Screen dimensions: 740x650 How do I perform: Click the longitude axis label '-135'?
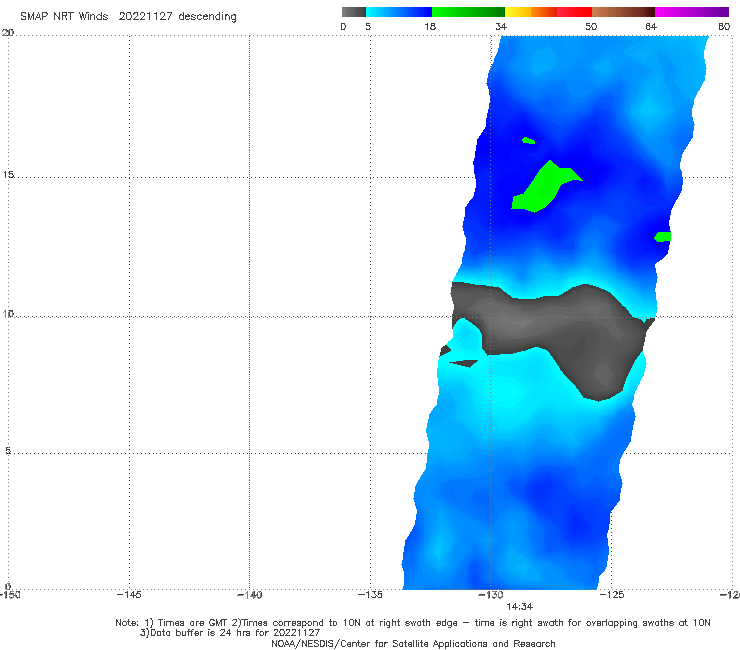coord(370,595)
